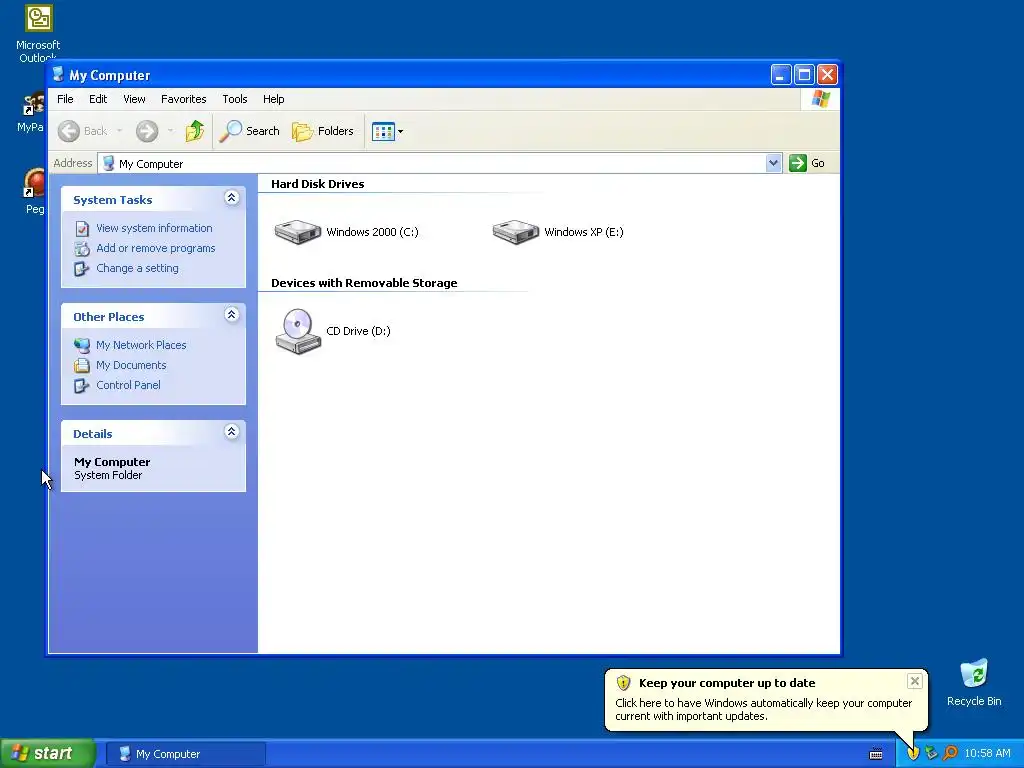1024x768 pixels.
Task: Click the Back navigation button
Action: [82, 131]
